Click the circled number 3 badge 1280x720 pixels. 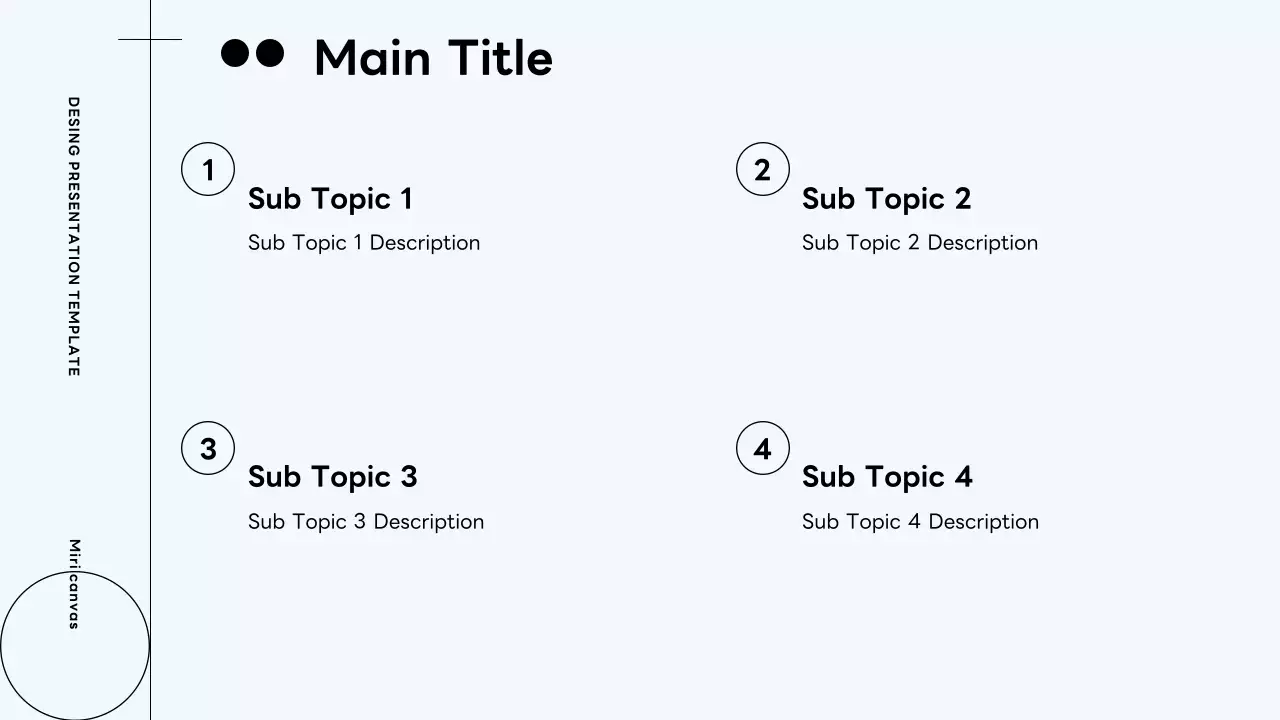208,448
